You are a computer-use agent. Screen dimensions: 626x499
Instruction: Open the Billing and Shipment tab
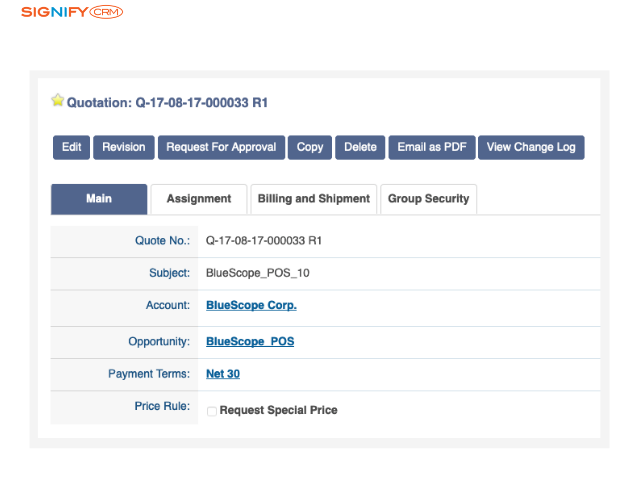click(314, 199)
